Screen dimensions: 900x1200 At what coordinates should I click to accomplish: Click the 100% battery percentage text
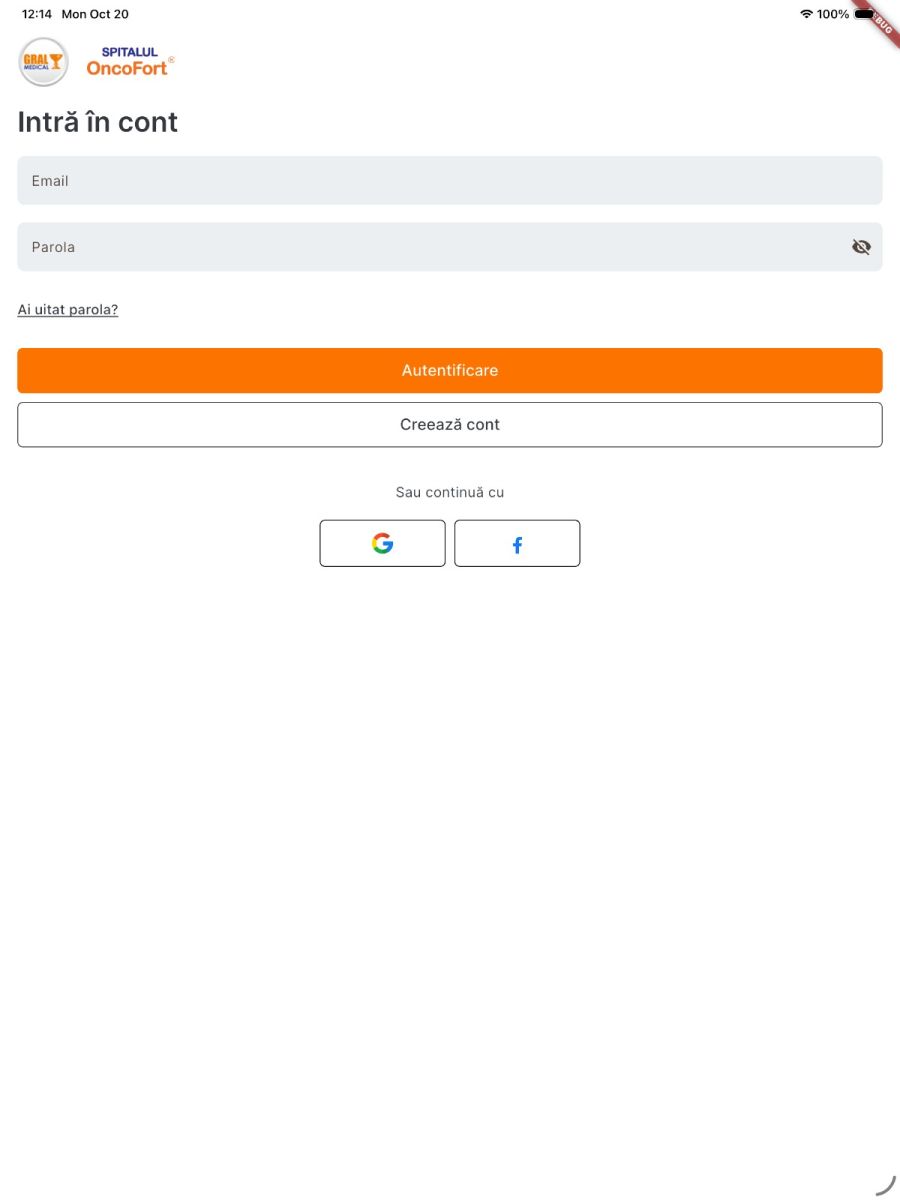pos(833,14)
